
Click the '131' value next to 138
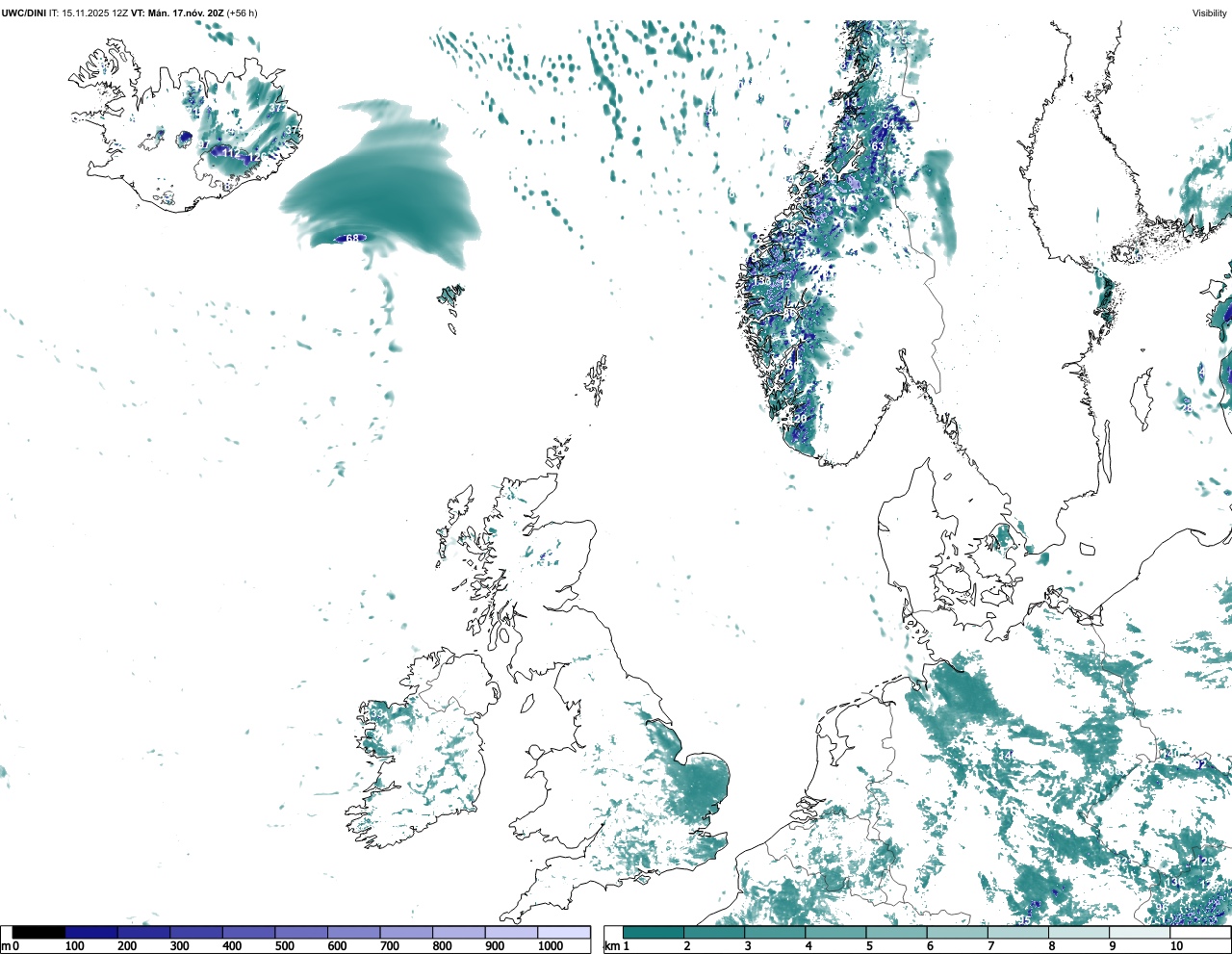(788, 284)
